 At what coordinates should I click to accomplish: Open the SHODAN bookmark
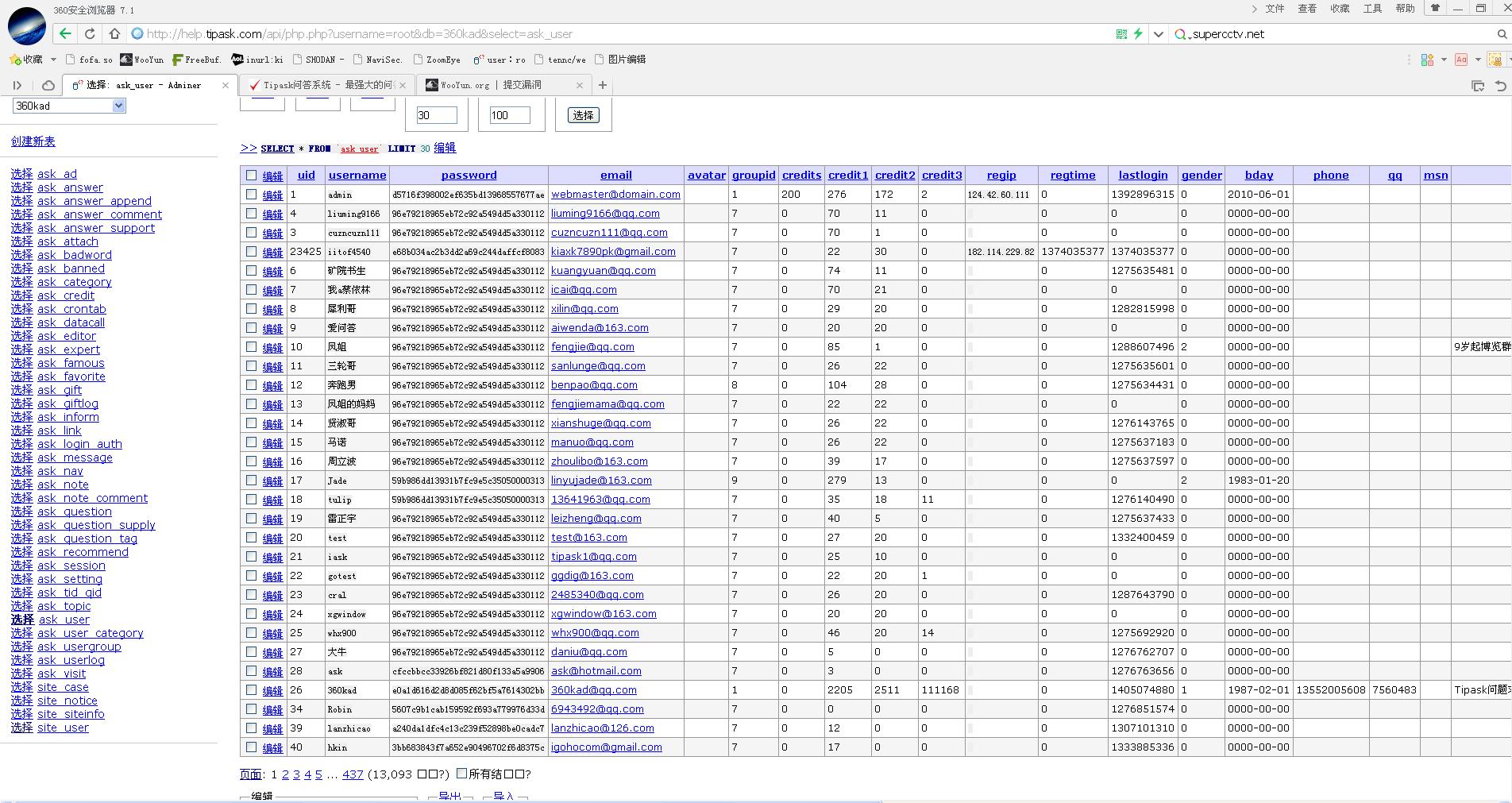(x=318, y=60)
